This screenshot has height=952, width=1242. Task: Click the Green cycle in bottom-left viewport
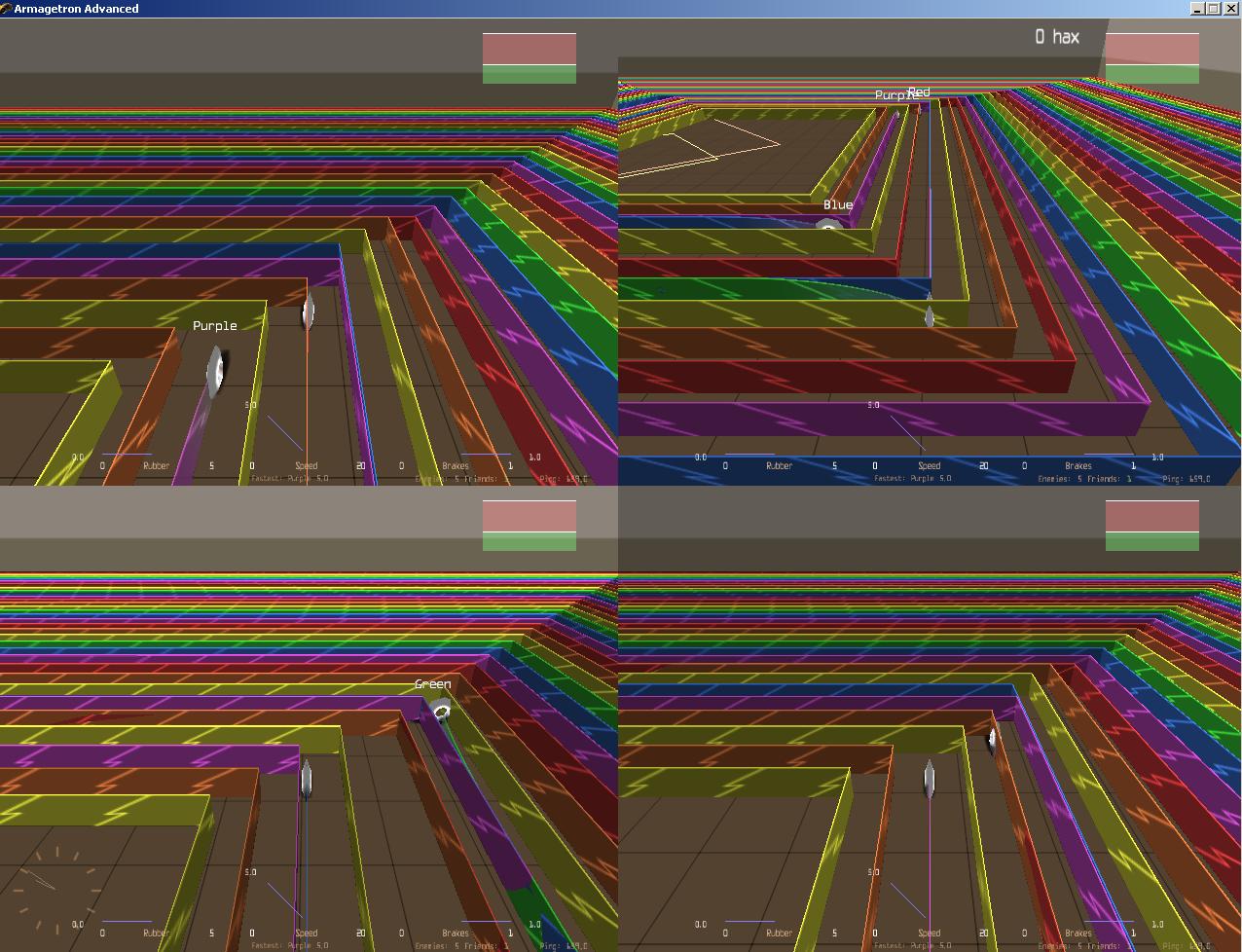[441, 712]
